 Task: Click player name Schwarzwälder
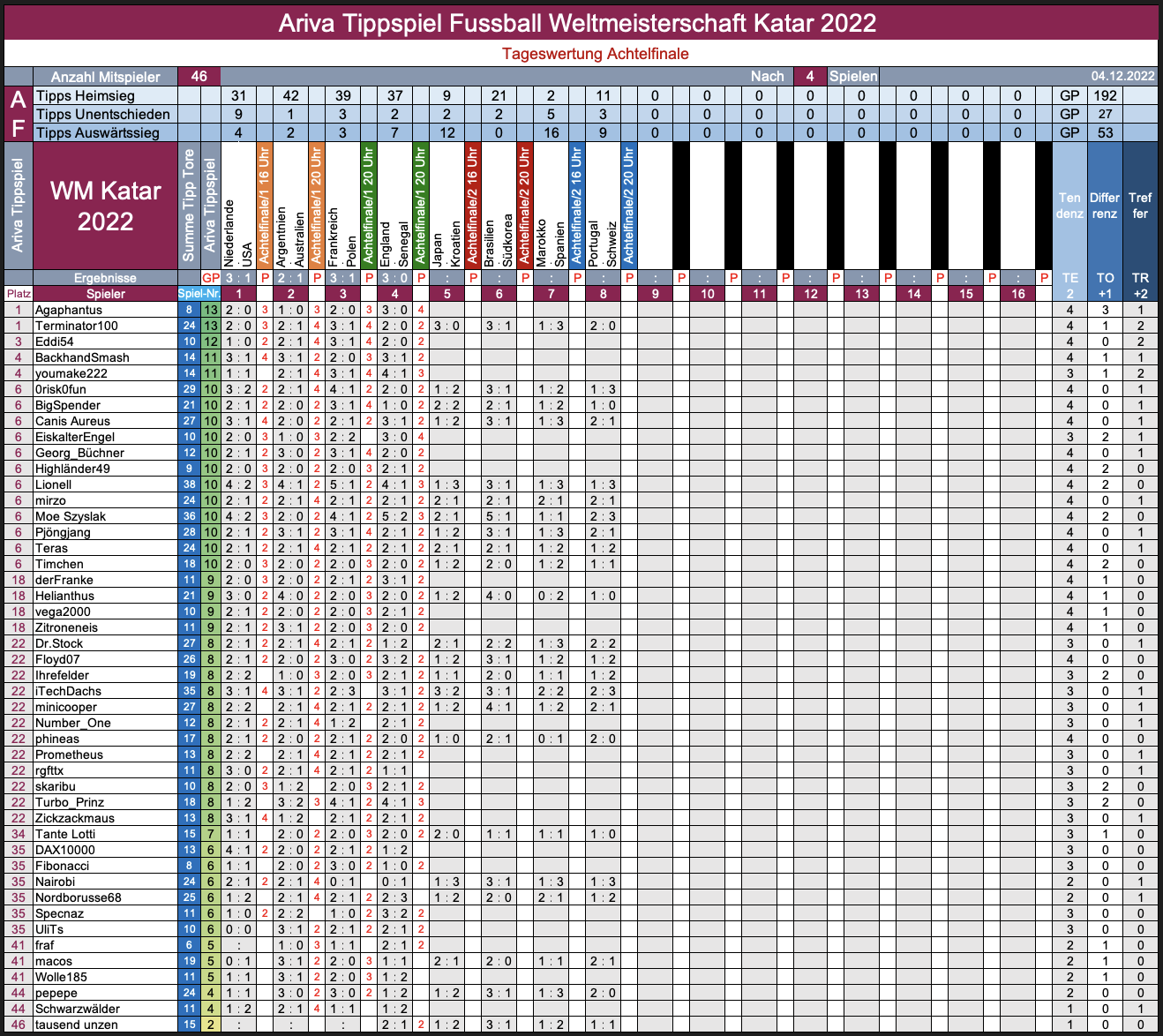pyautogui.click(x=78, y=1009)
